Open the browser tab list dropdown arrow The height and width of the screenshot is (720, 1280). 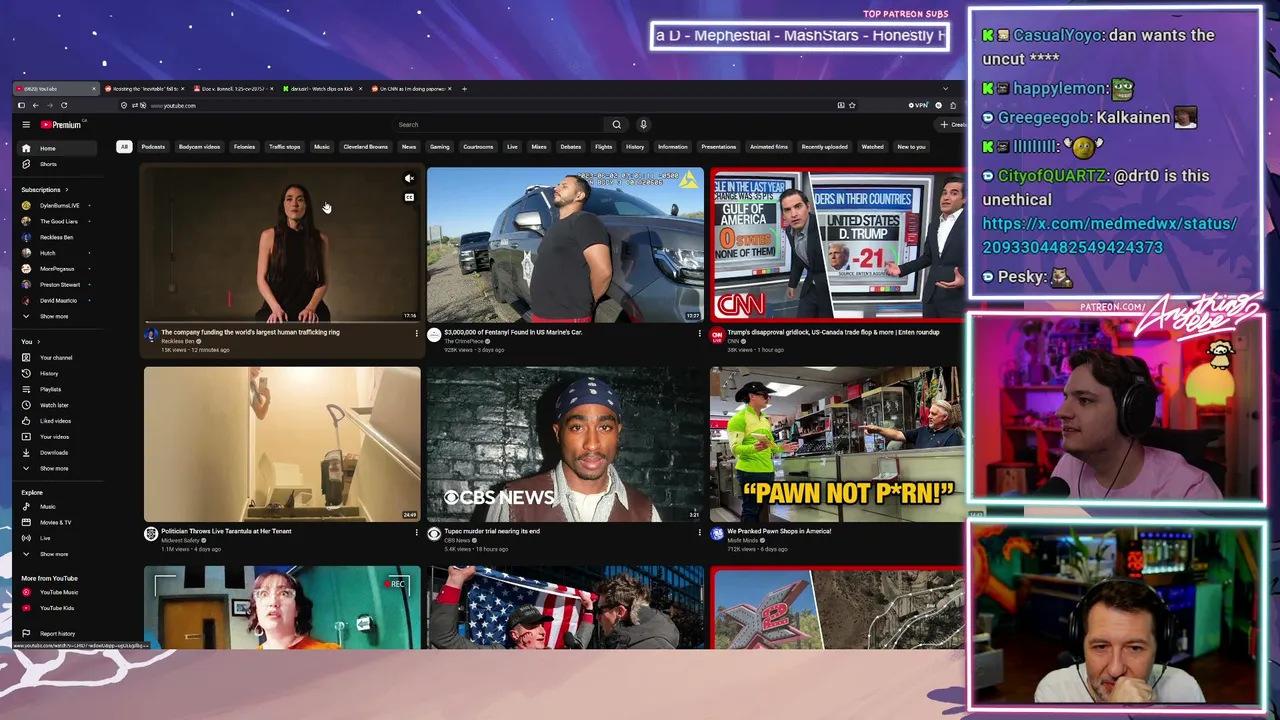pyautogui.click(x=945, y=89)
